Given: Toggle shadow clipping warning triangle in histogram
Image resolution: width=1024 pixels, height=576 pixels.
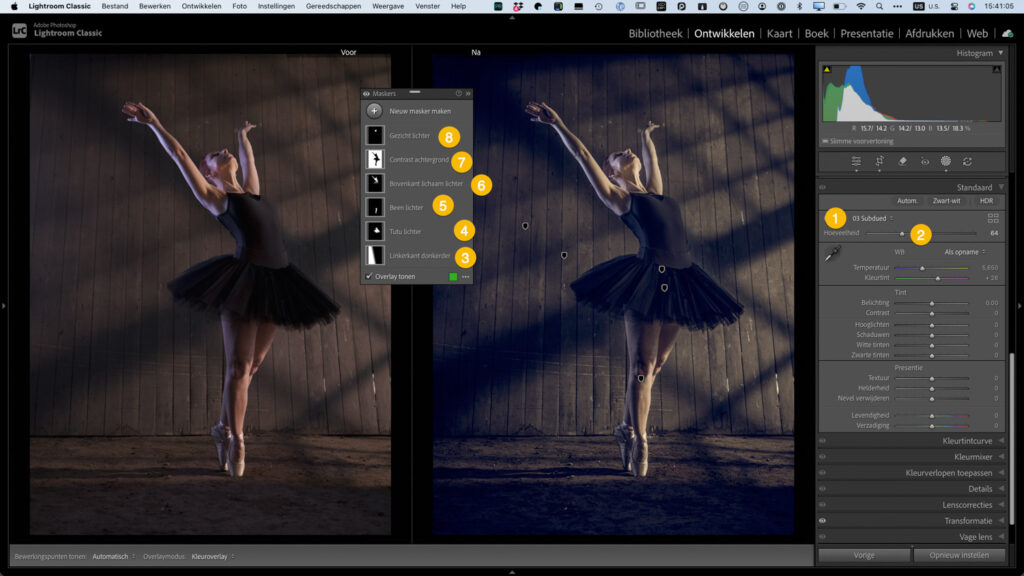Looking at the screenshot, I should coord(827,69).
